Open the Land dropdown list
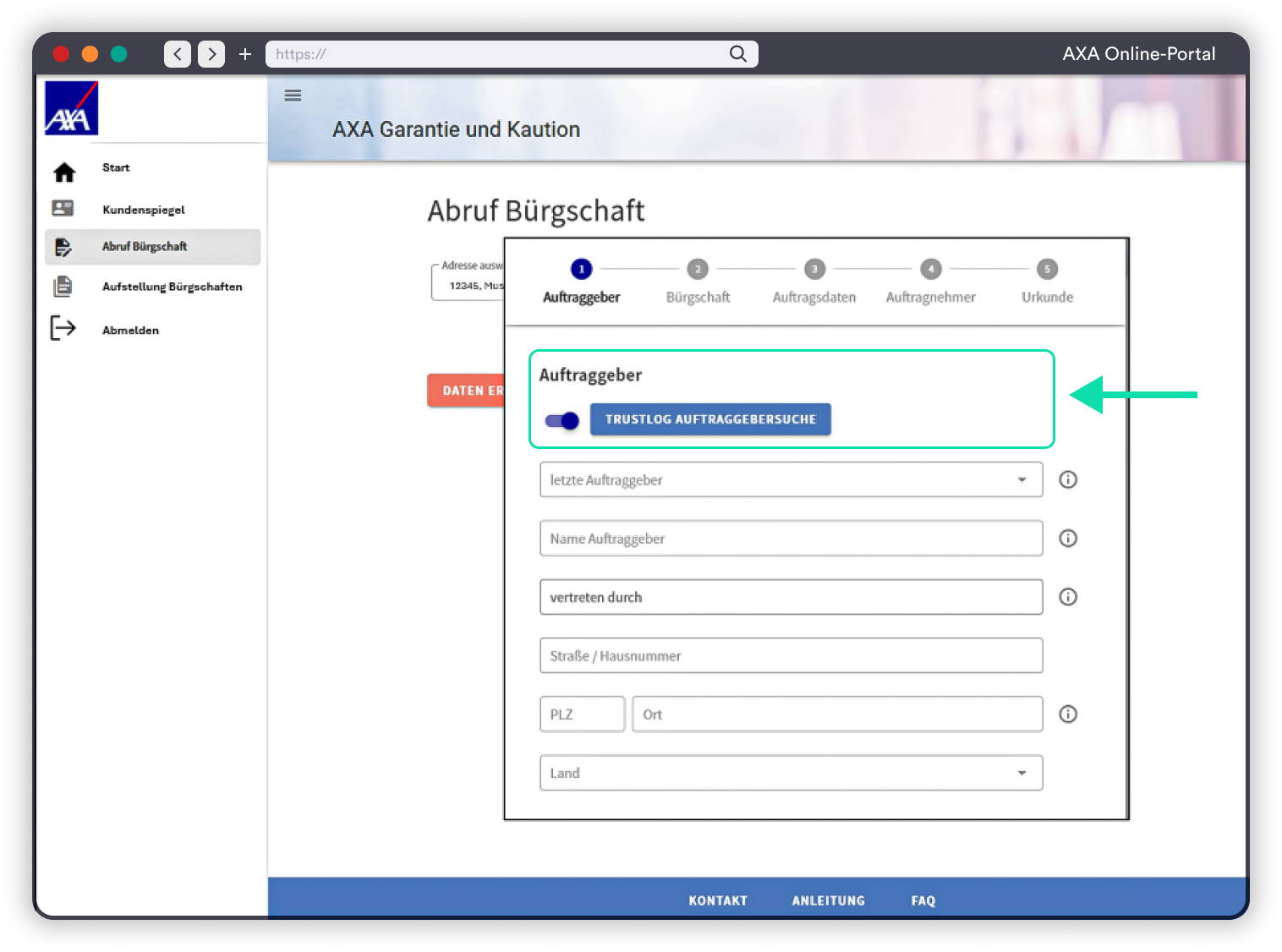Viewport: 1282px width, 952px height. click(x=1022, y=773)
